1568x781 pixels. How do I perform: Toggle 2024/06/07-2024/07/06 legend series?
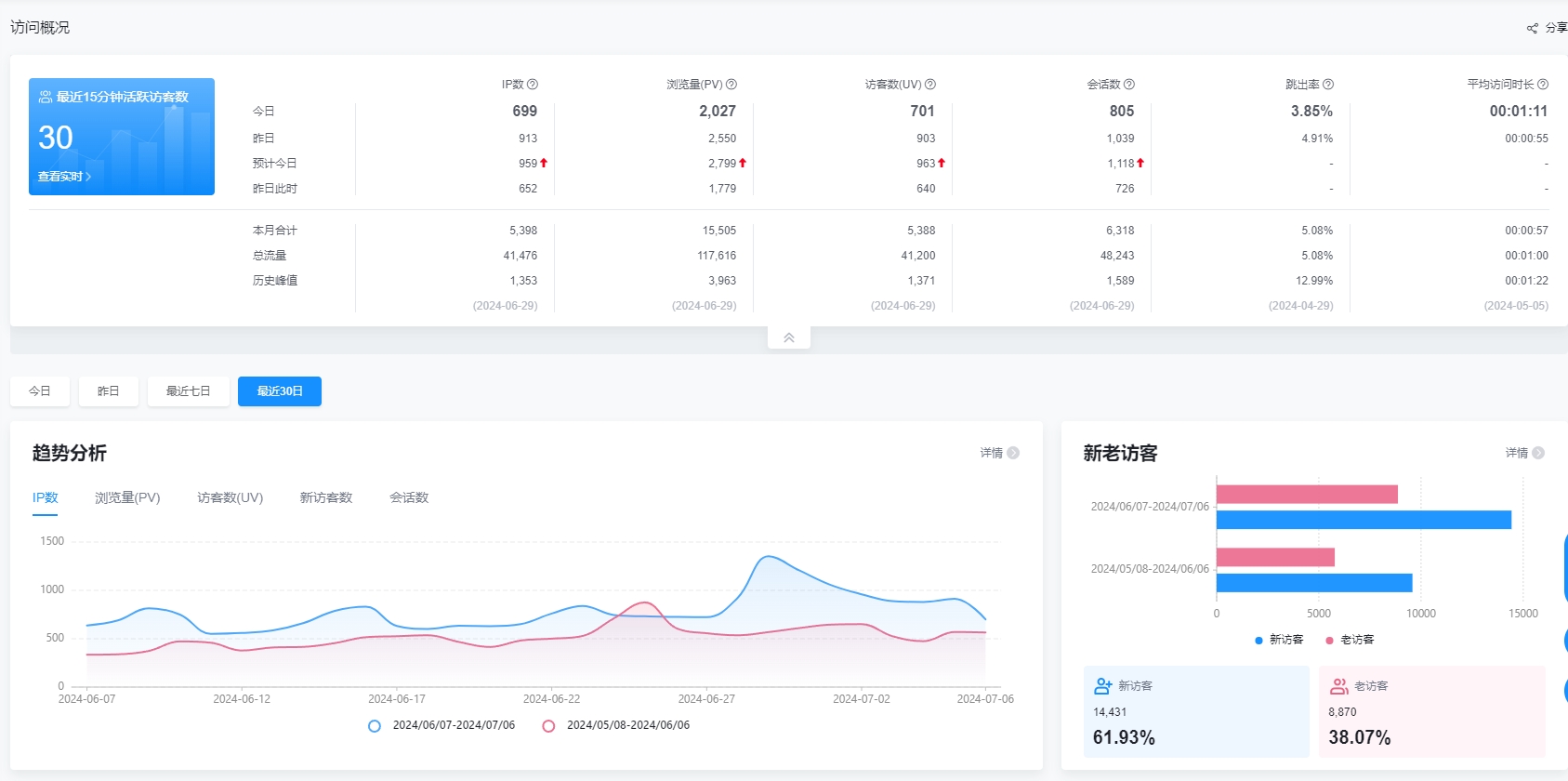click(441, 726)
